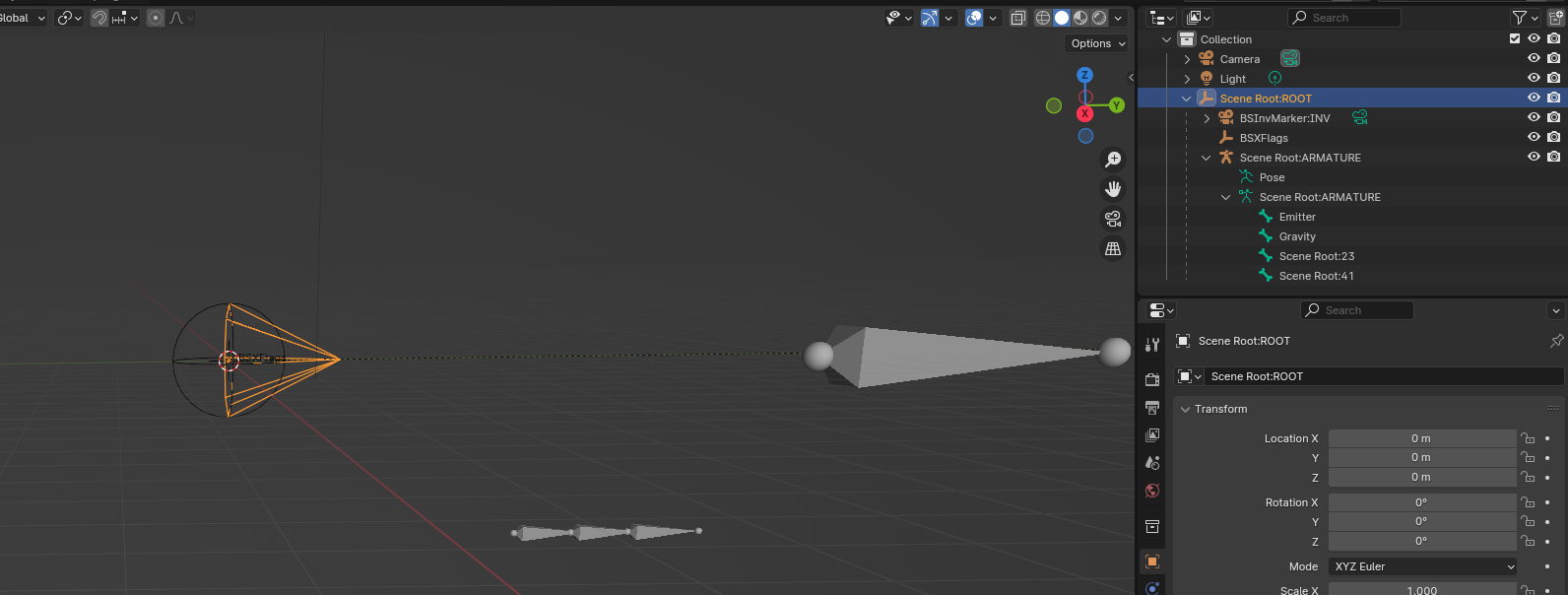Select the Camera object in outliner
Viewport: 1568px width, 595px height.
coord(1239,59)
